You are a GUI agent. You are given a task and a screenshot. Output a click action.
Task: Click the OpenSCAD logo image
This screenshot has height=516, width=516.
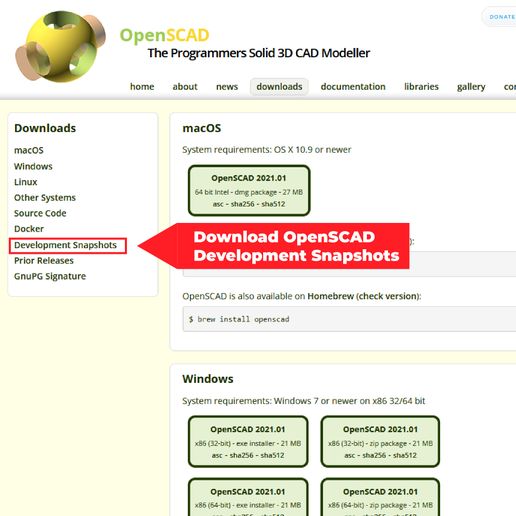click(60, 46)
